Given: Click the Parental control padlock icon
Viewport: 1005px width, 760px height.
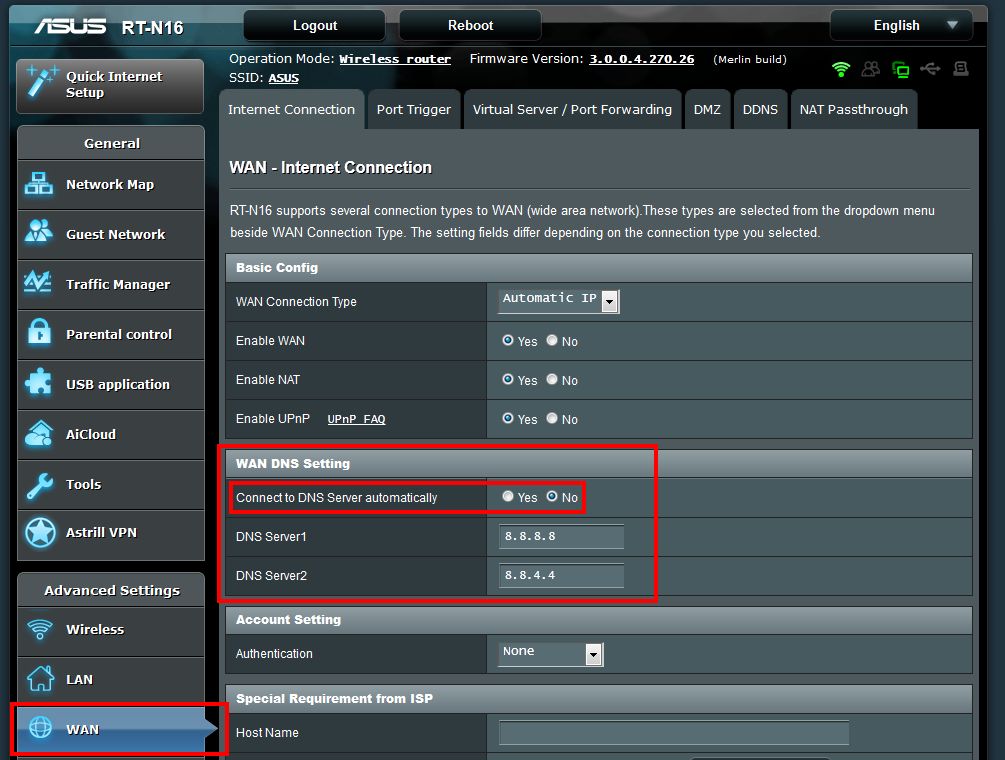Looking at the screenshot, I should tap(39, 333).
